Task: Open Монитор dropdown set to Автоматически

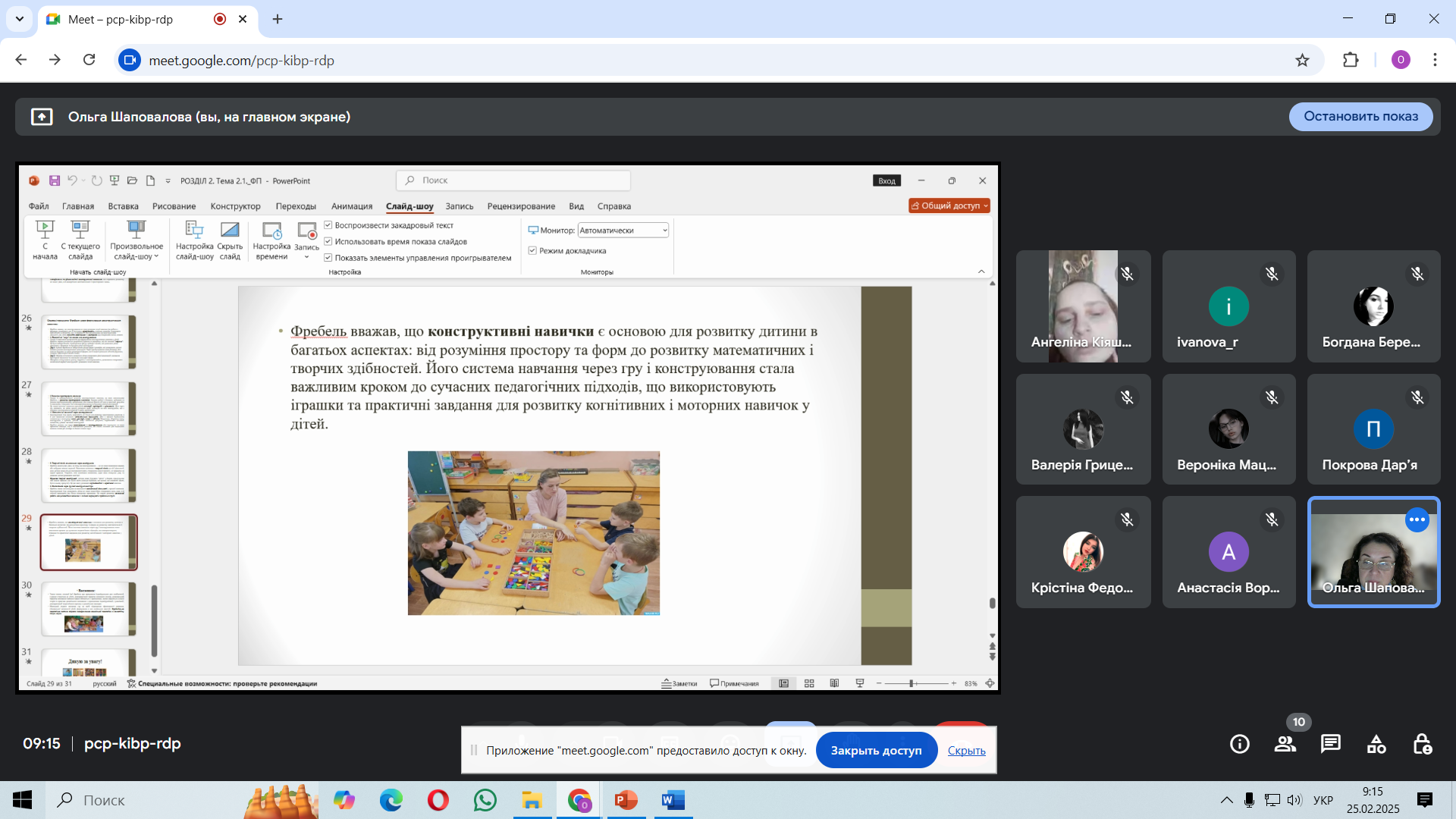Action: [623, 231]
